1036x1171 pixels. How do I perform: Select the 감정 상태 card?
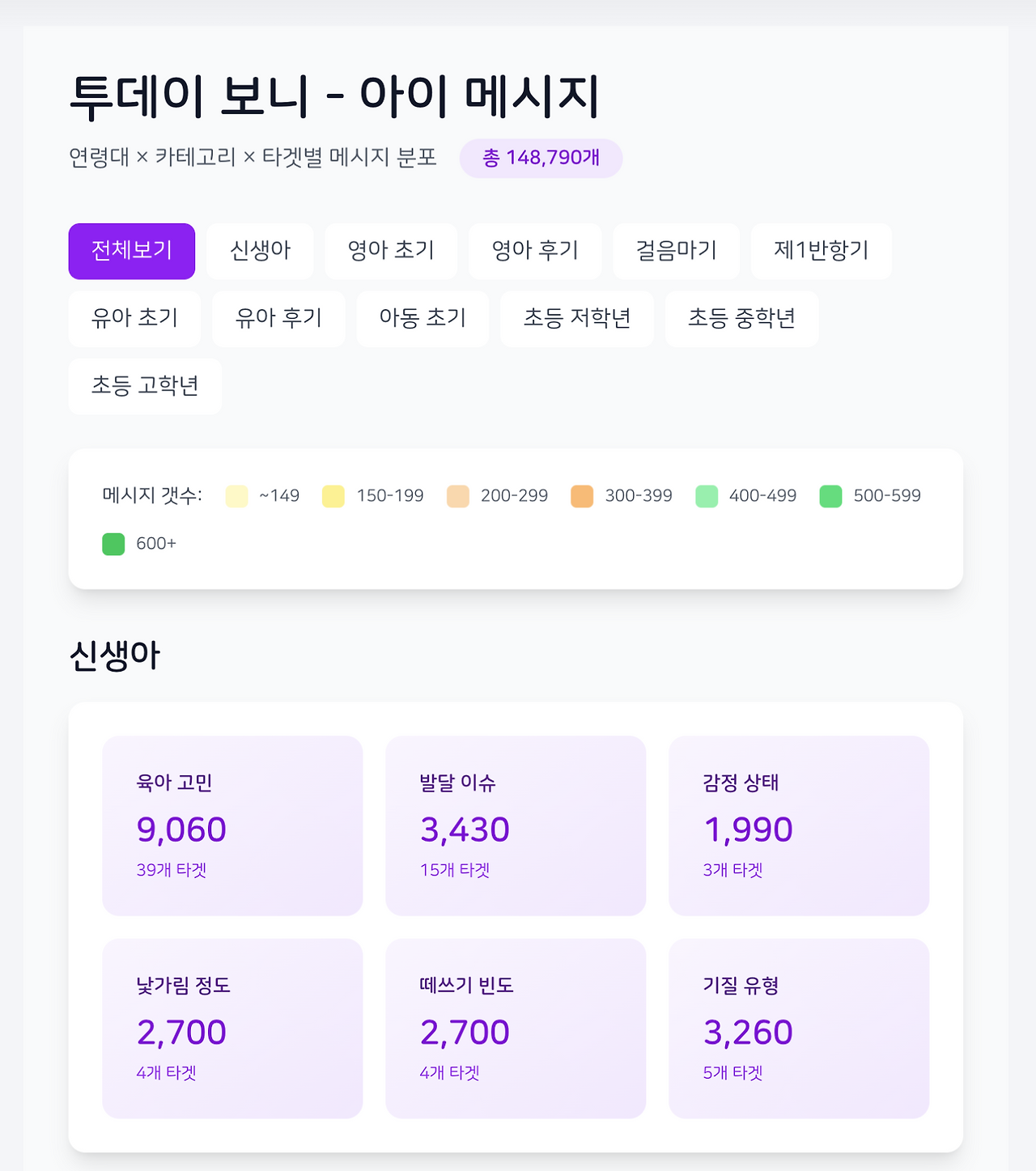coord(799,825)
